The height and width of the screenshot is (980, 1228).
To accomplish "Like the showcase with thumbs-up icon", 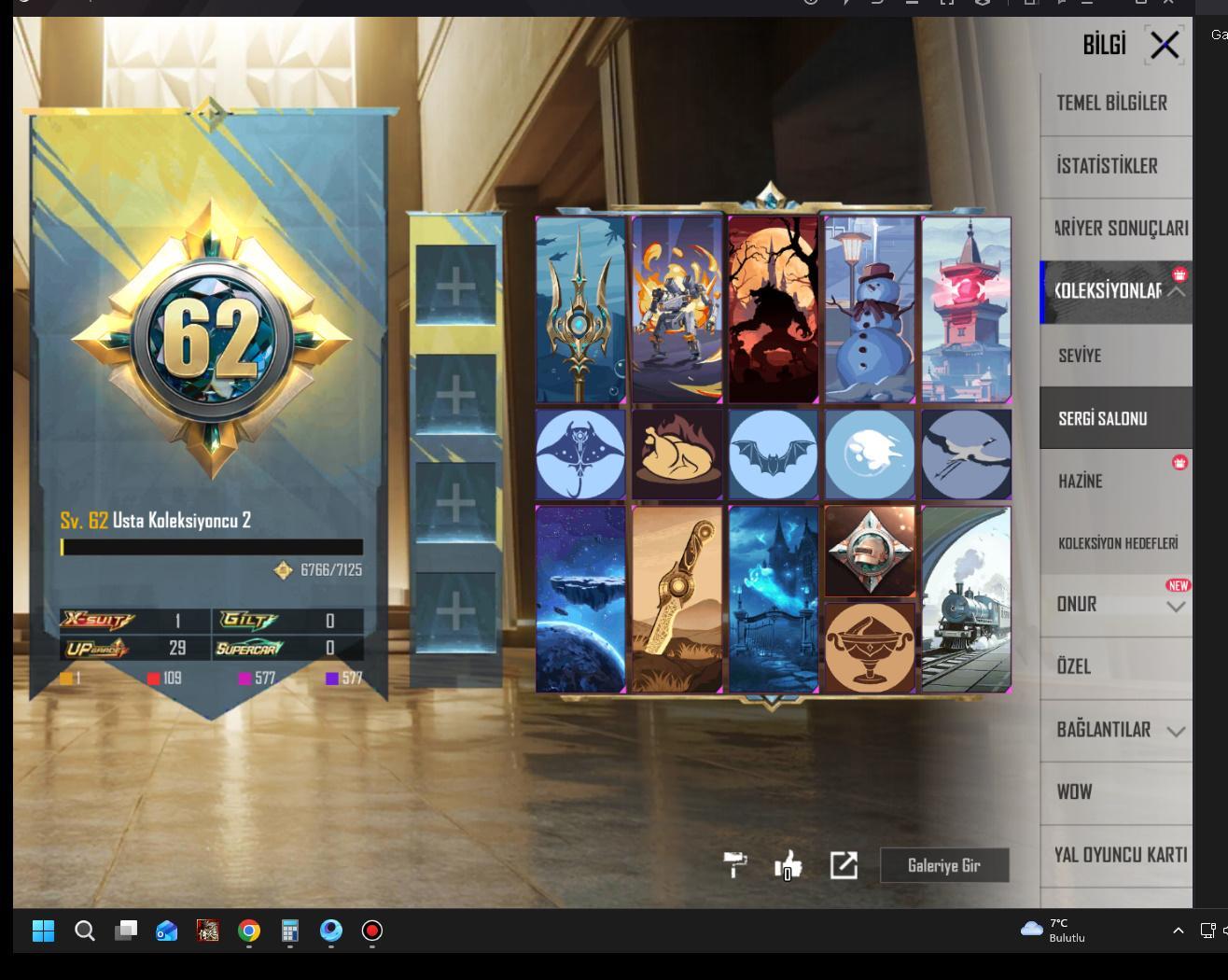I will tap(788, 865).
